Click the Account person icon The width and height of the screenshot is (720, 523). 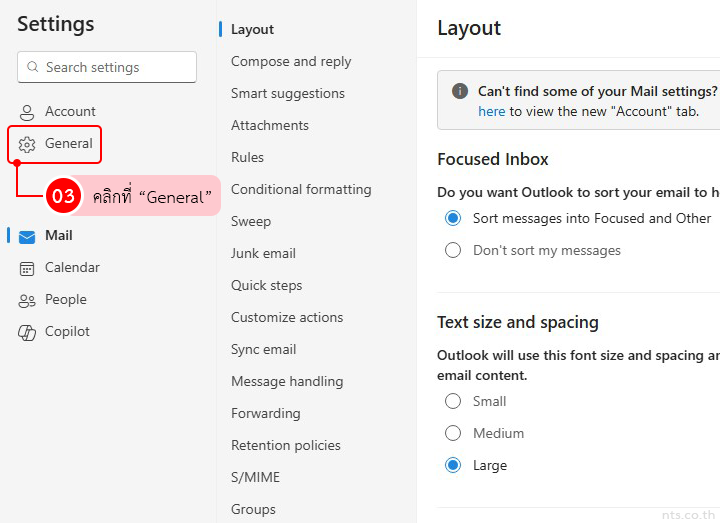point(27,112)
